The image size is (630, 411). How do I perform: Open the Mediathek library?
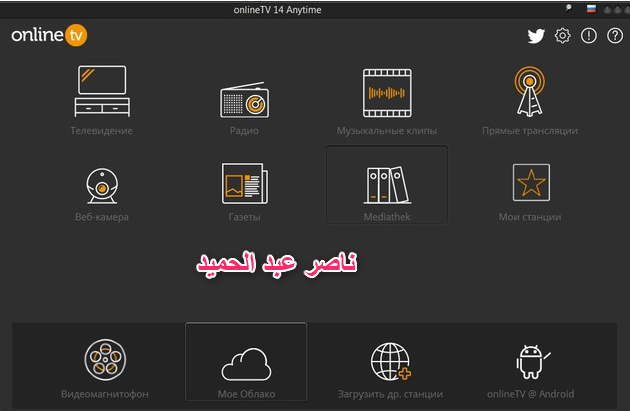387,184
